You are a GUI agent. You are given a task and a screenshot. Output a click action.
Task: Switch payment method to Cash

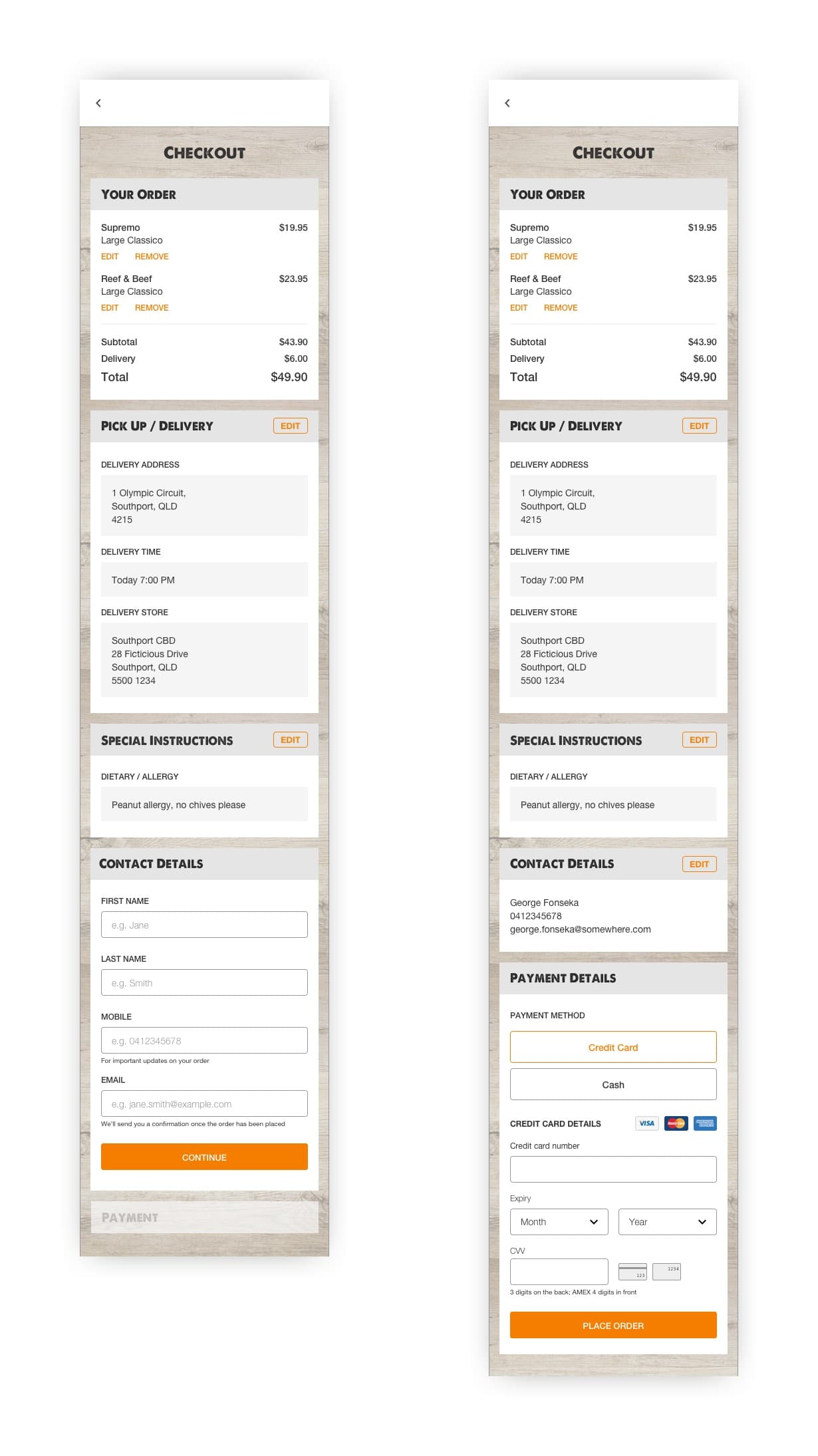click(x=613, y=1084)
